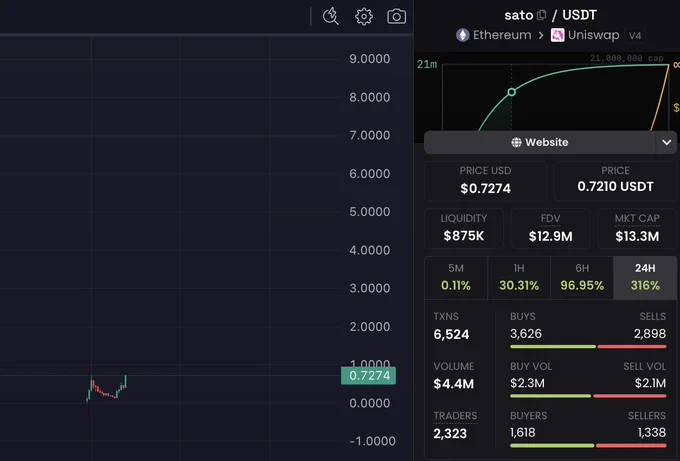
Task: Select the 5M timeframe tab
Action: (x=456, y=278)
